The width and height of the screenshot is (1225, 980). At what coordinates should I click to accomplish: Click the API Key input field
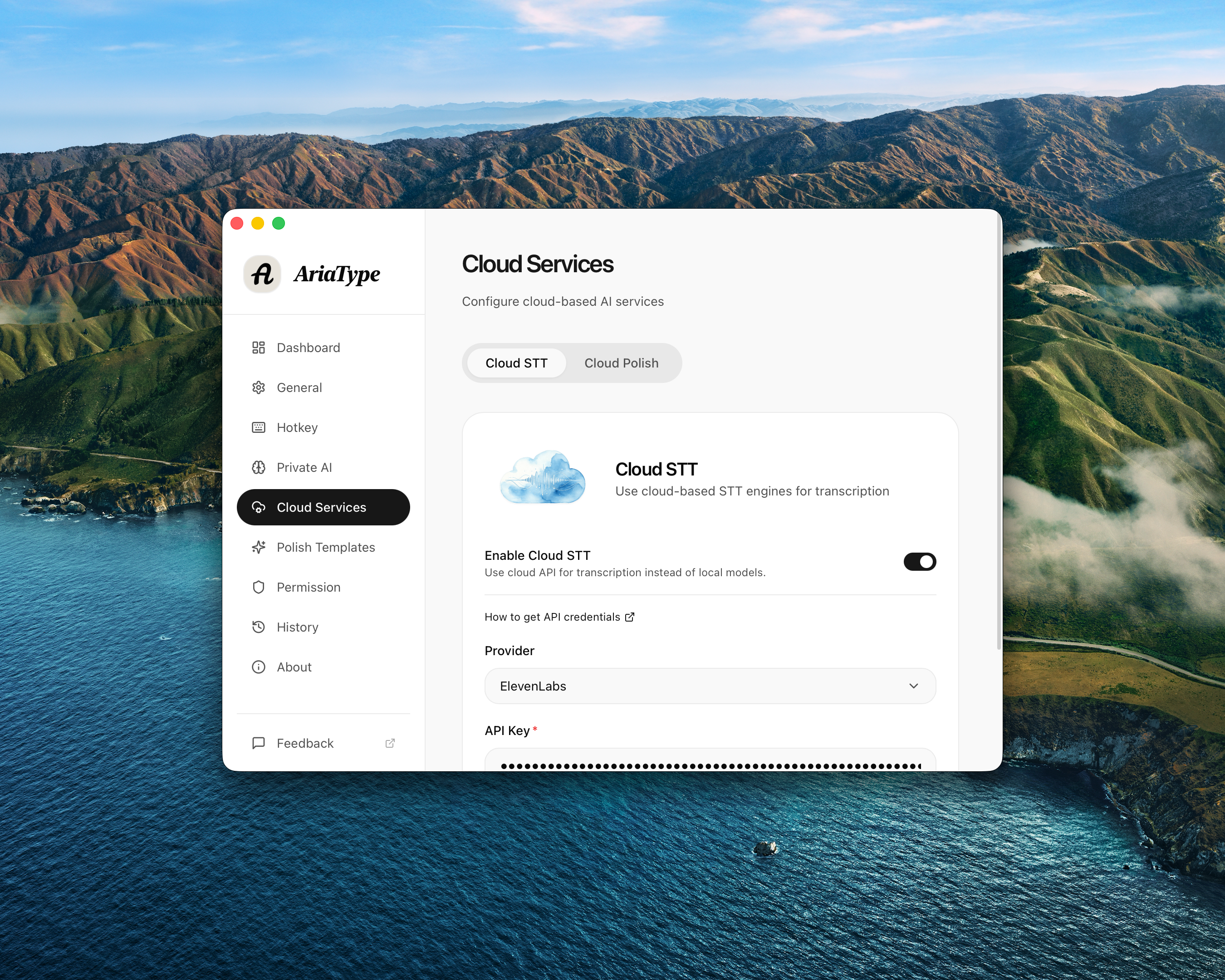point(710,762)
